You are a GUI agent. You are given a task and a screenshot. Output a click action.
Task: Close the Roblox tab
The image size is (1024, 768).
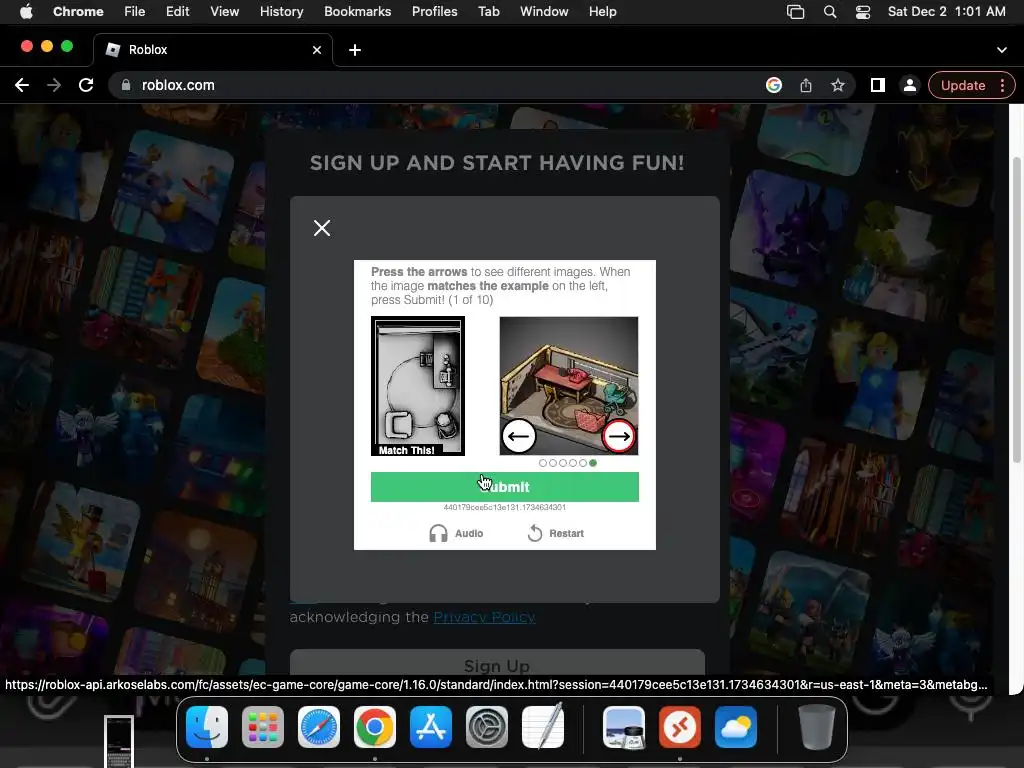[317, 50]
